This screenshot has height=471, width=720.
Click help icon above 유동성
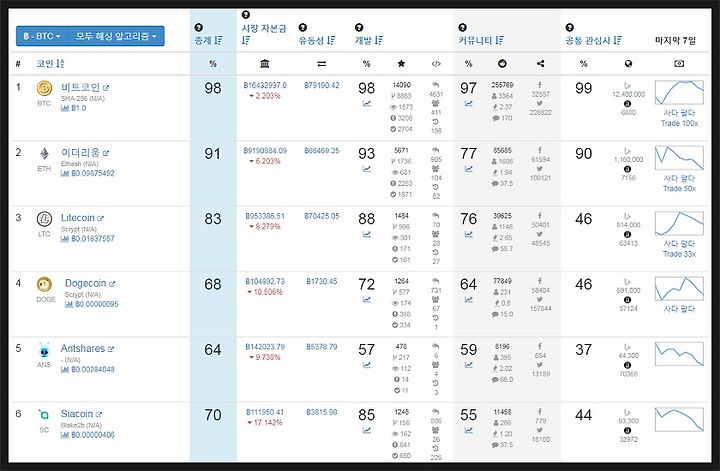[x=303, y=28]
